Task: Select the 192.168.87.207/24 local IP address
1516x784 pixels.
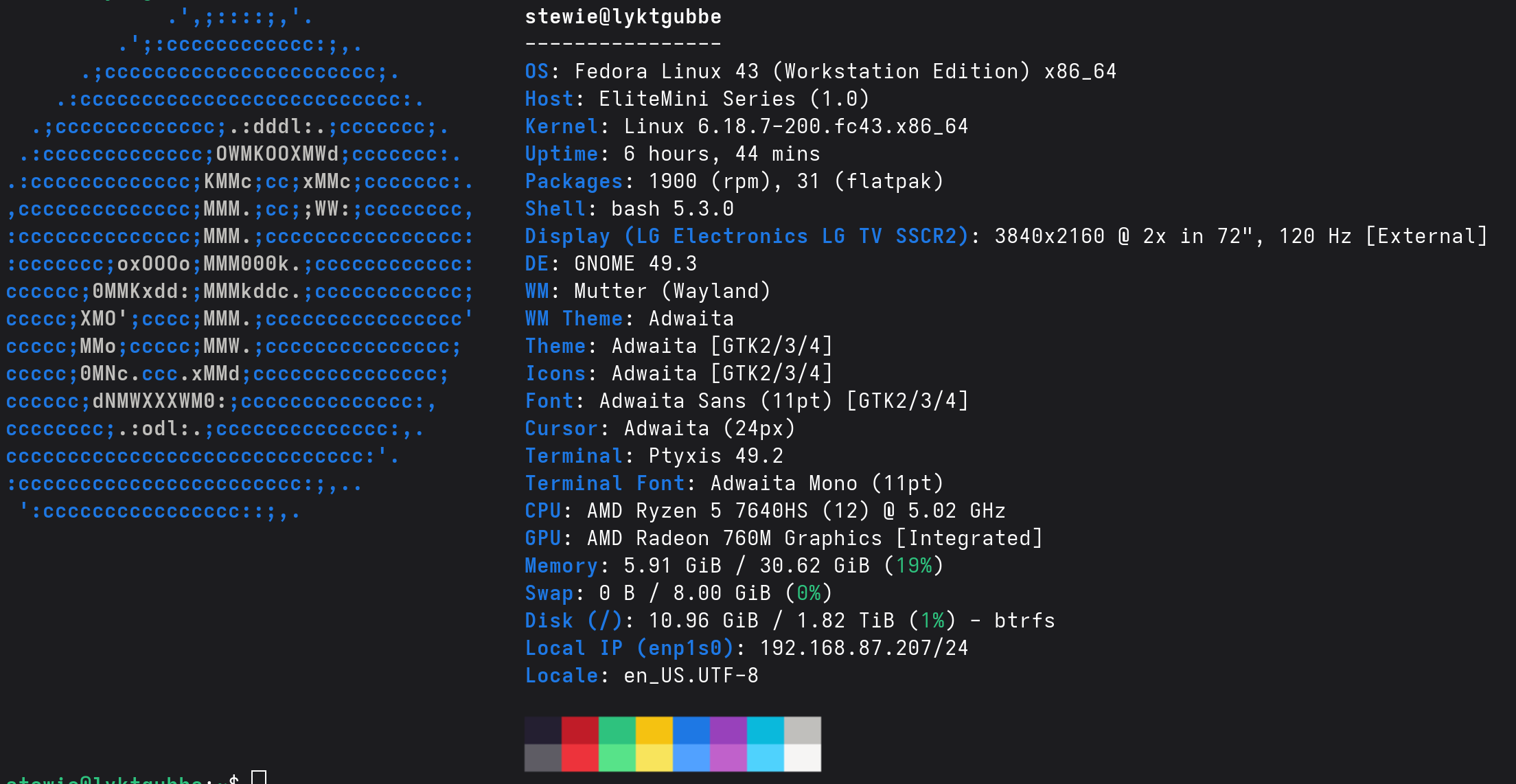Action: [x=863, y=648]
